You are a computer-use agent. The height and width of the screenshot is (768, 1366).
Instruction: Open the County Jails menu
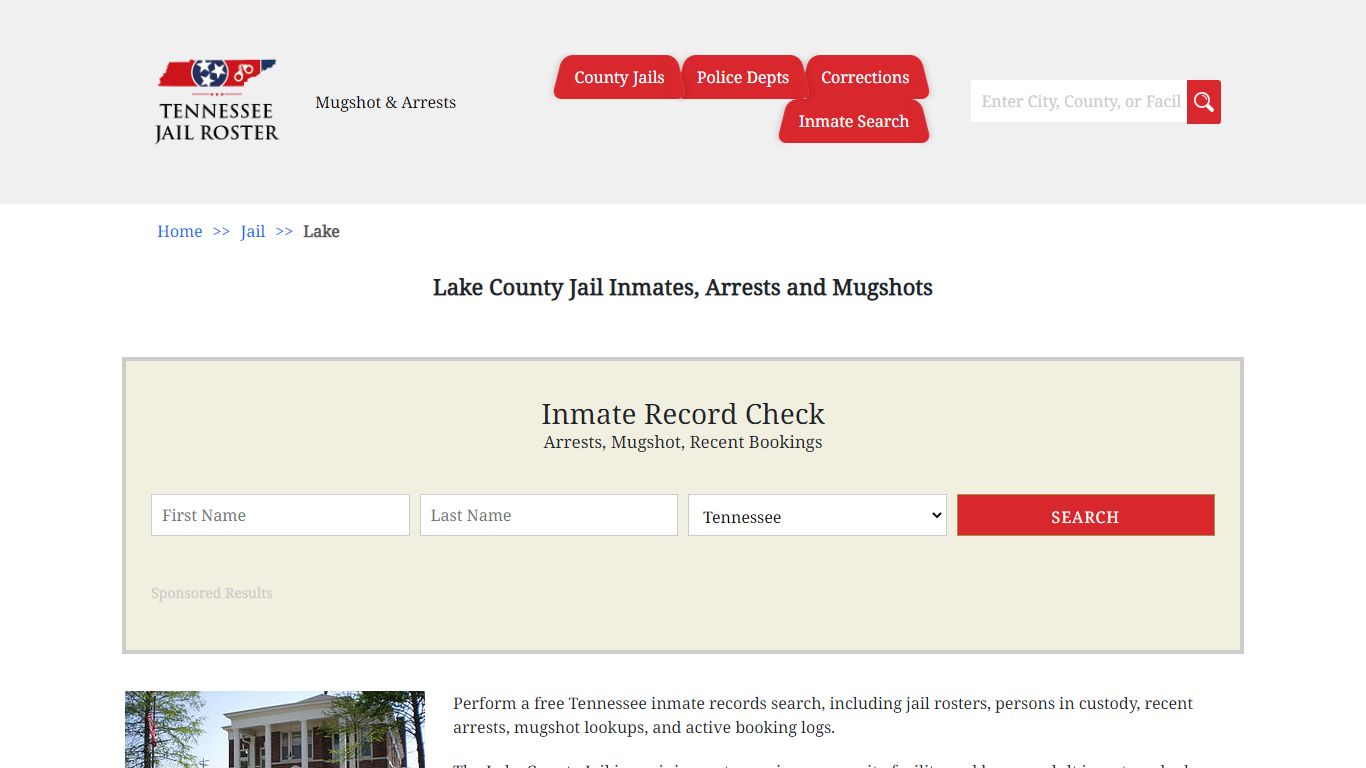click(619, 77)
